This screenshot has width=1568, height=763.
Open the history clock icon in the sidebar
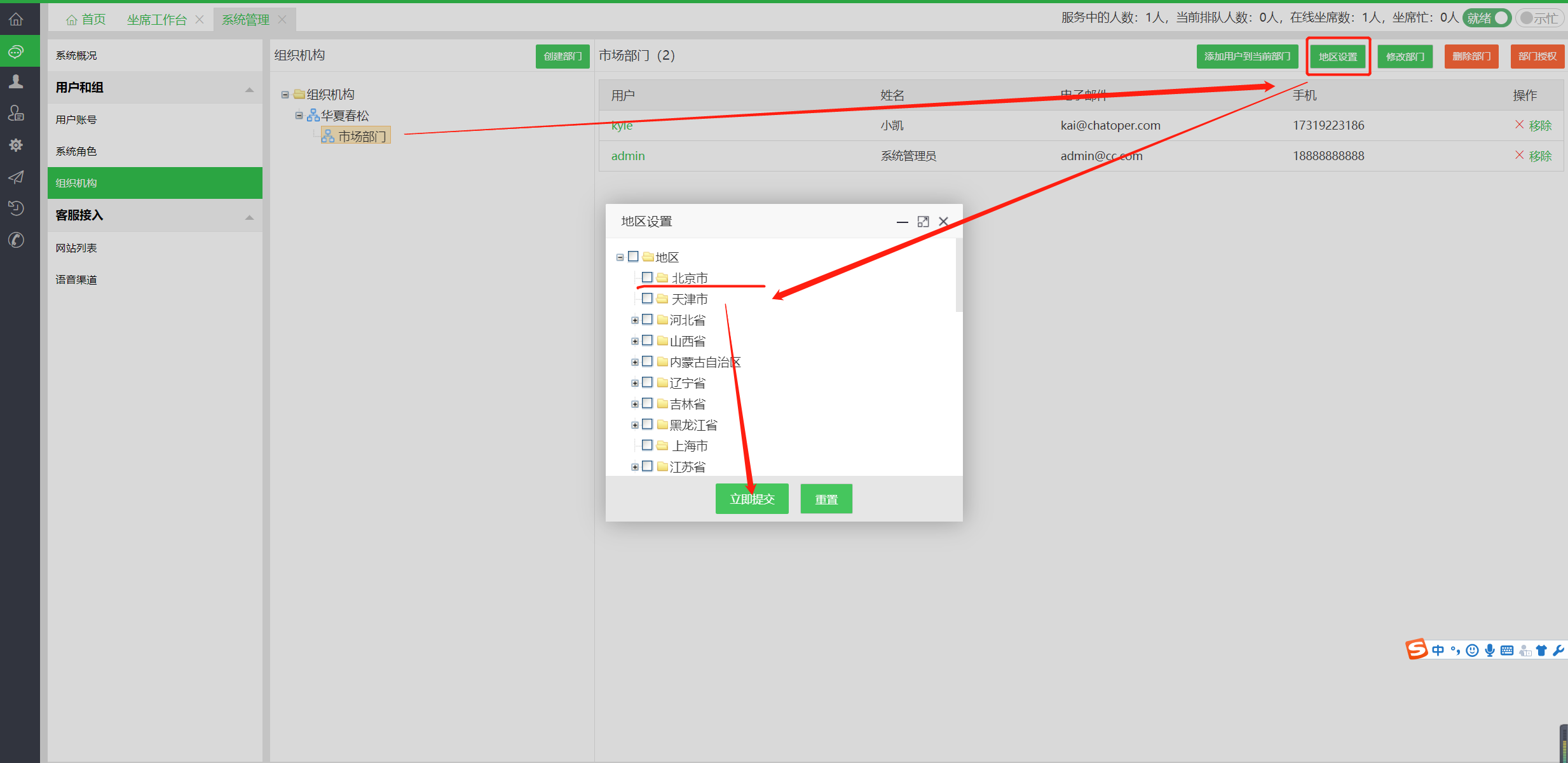tap(16, 208)
